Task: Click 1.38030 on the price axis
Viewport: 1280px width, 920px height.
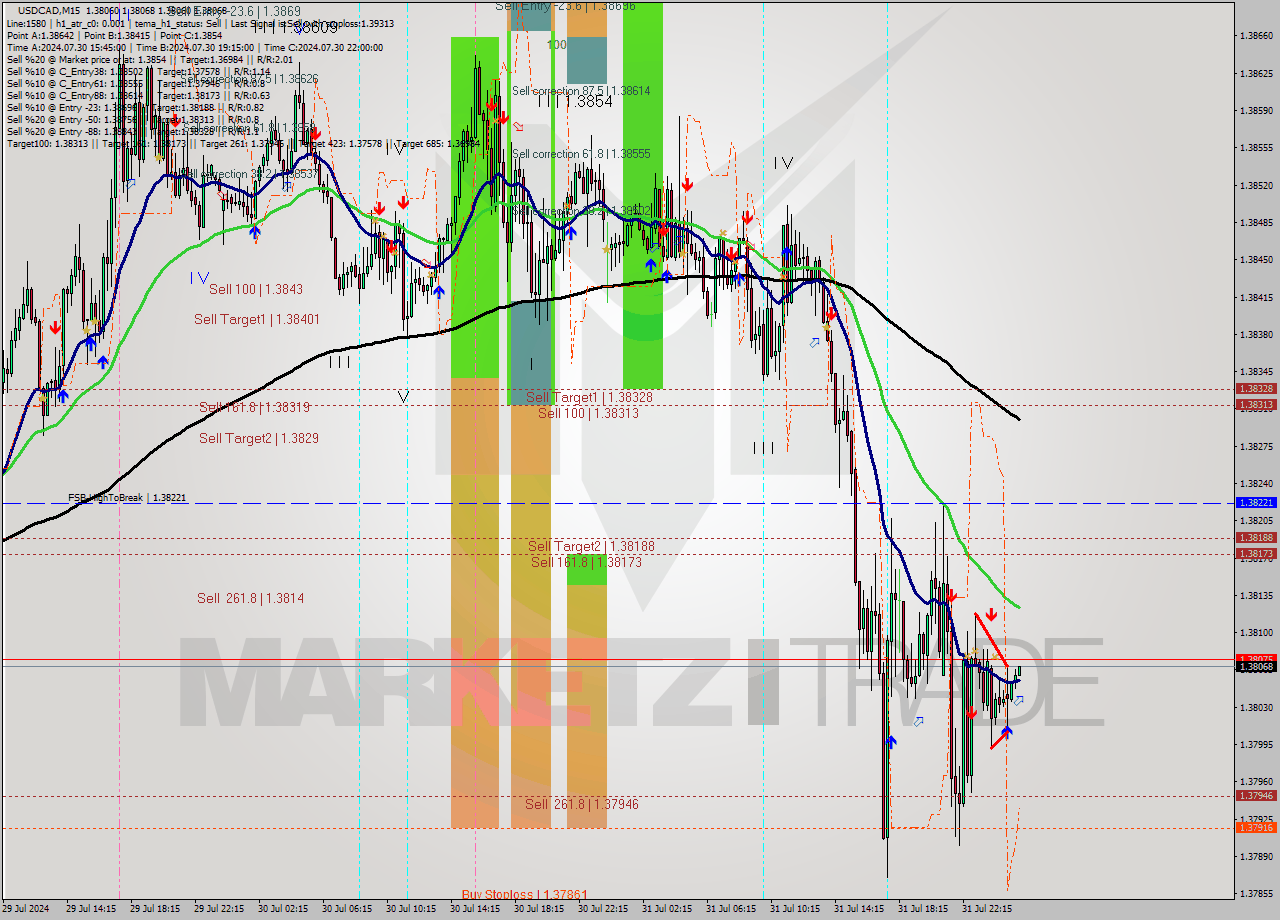Action: [1256, 708]
